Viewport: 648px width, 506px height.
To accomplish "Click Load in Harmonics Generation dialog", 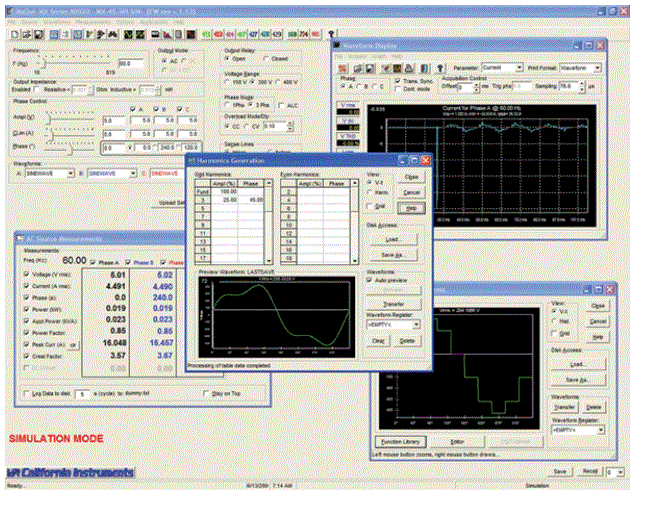I will [x=392, y=239].
